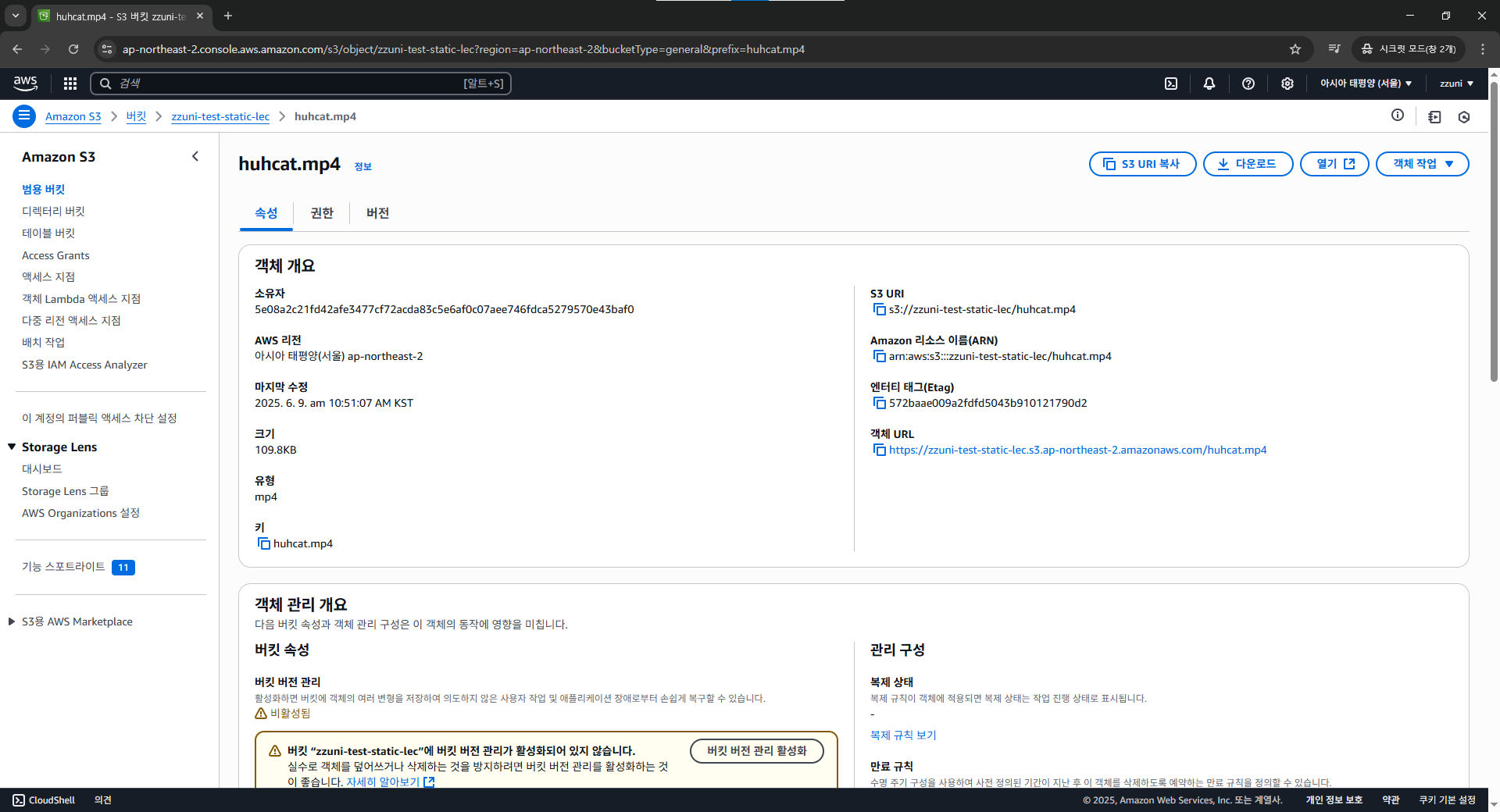
Task: Switch to the 속성 tab
Action: point(266,213)
